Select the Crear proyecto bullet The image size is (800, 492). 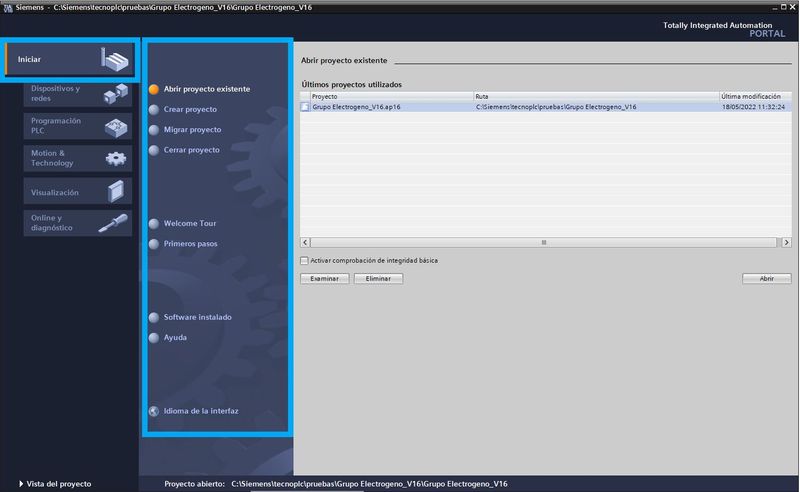coord(154,109)
